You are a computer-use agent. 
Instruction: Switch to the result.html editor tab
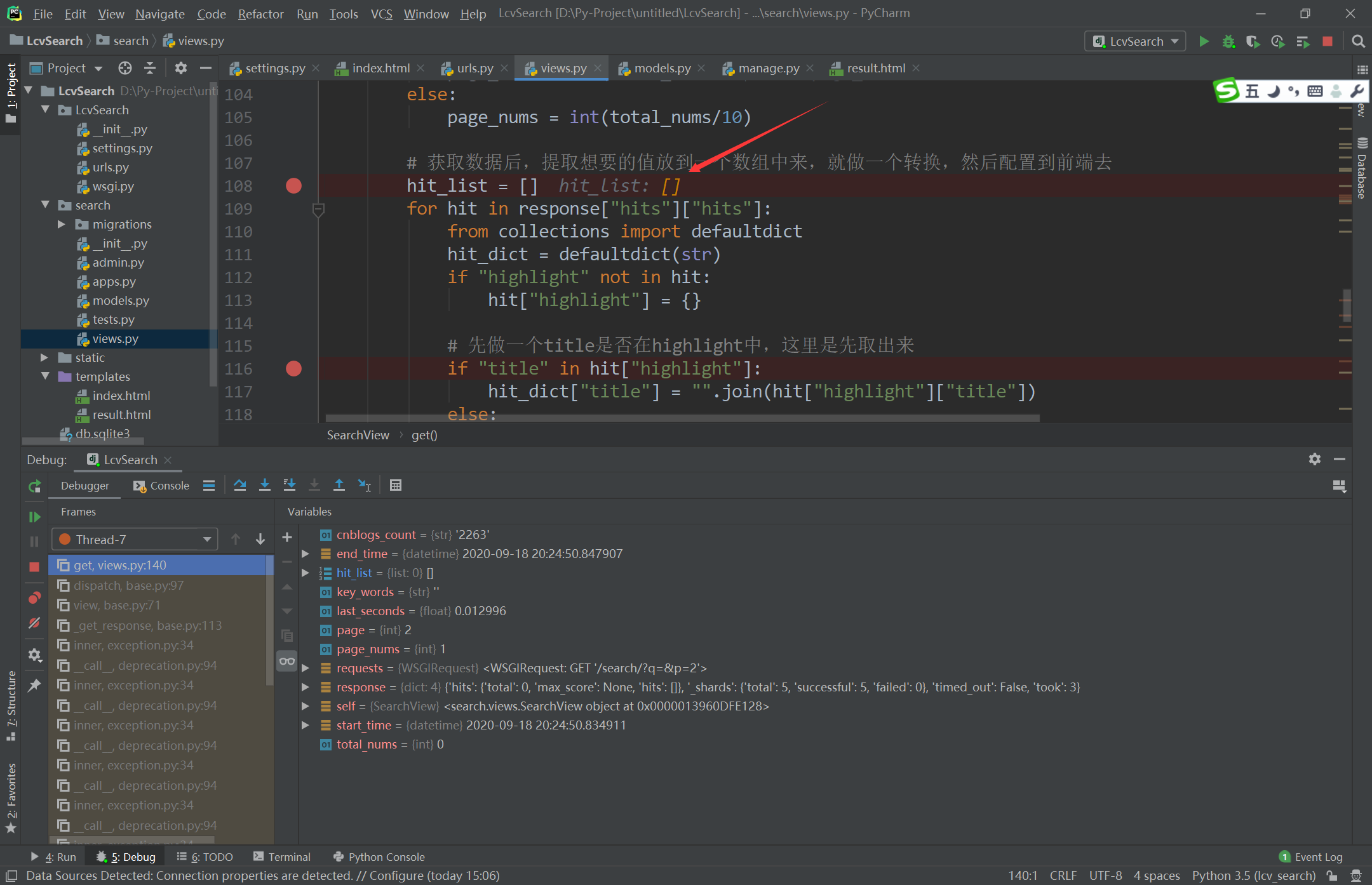pos(876,68)
